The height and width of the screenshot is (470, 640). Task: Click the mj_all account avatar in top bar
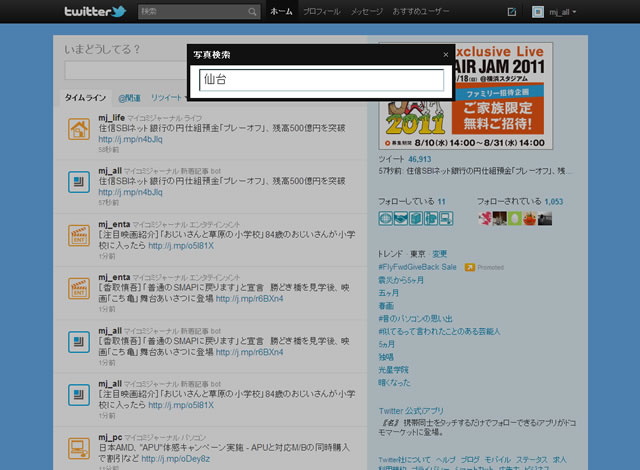click(x=538, y=12)
